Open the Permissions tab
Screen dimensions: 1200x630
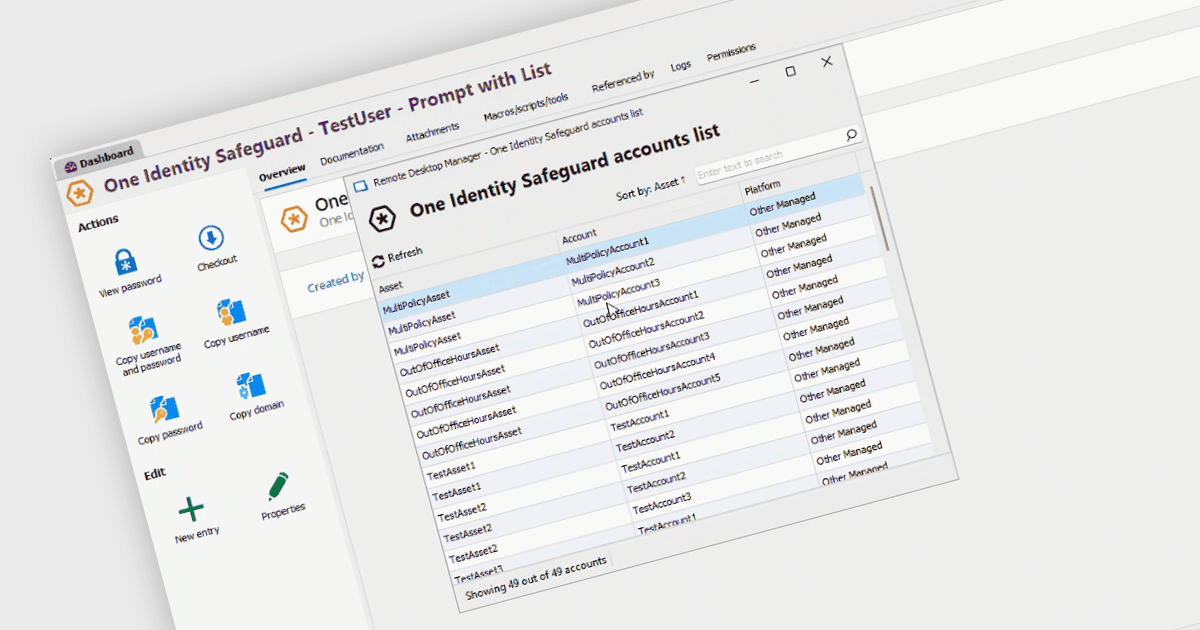point(731,52)
